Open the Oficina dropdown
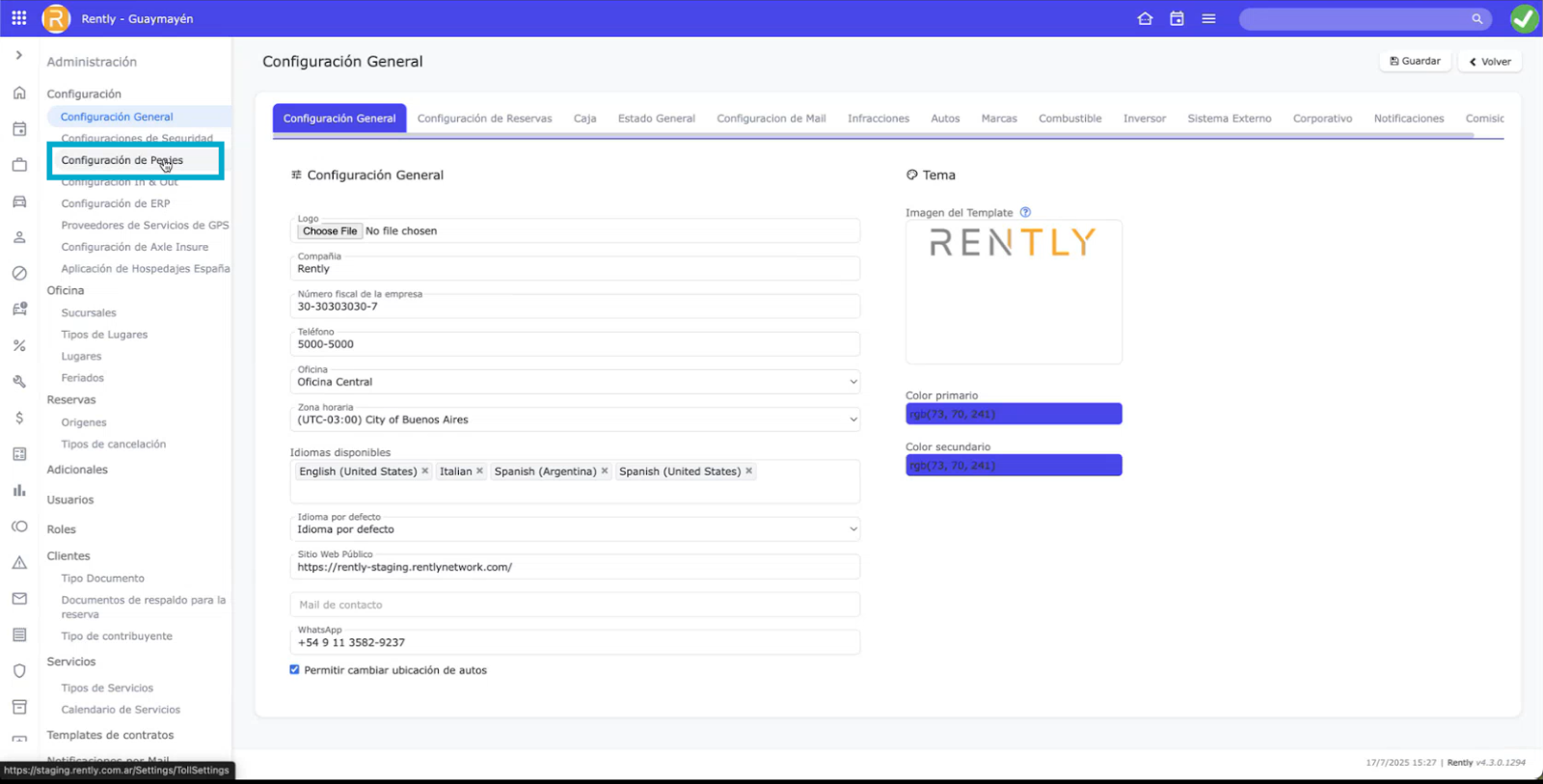Viewport: 1543px width, 784px height. [x=575, y=382]
